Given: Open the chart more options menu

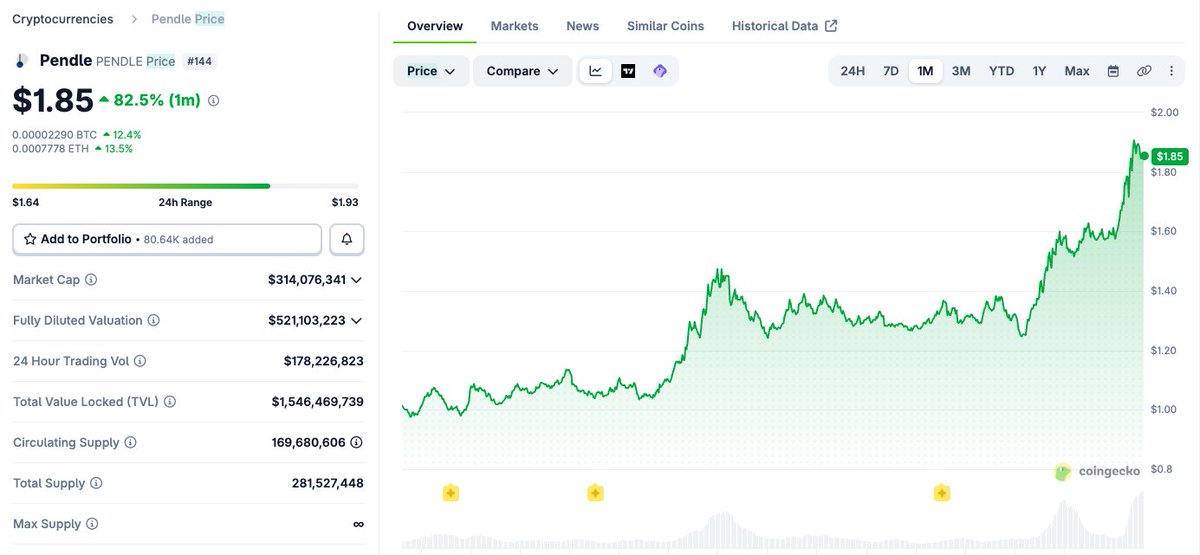Looking at the screenshot, I should 1172,71.
